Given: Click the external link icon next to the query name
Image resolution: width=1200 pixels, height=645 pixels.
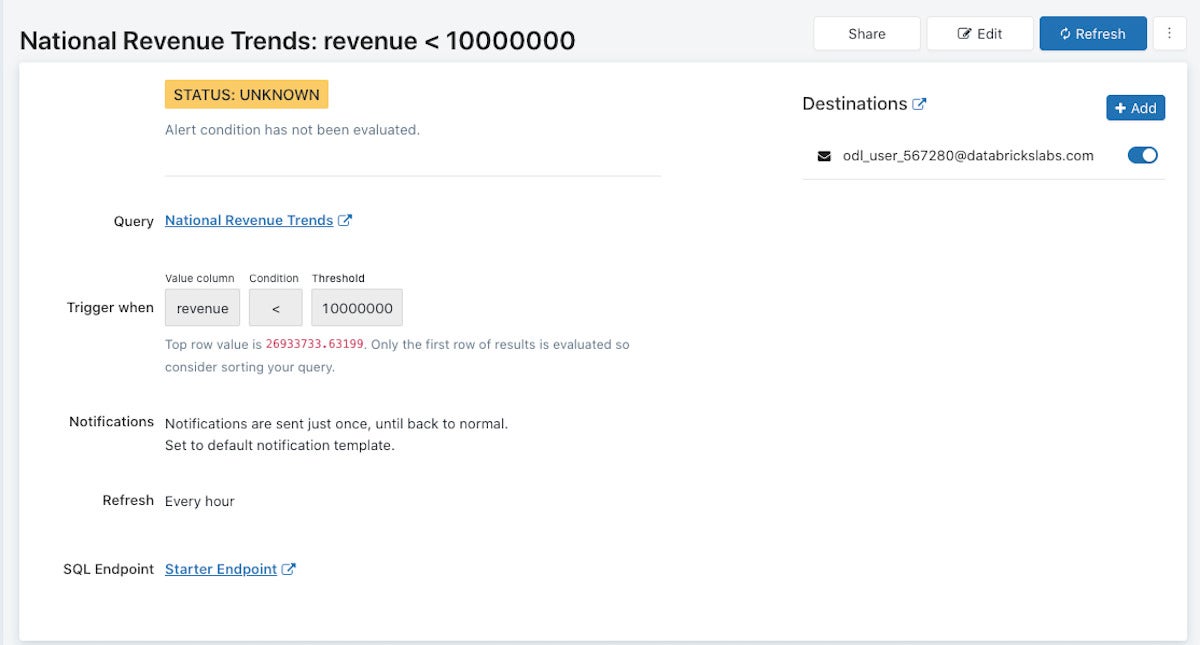Looking at the screenshot, I should (345, 220).
